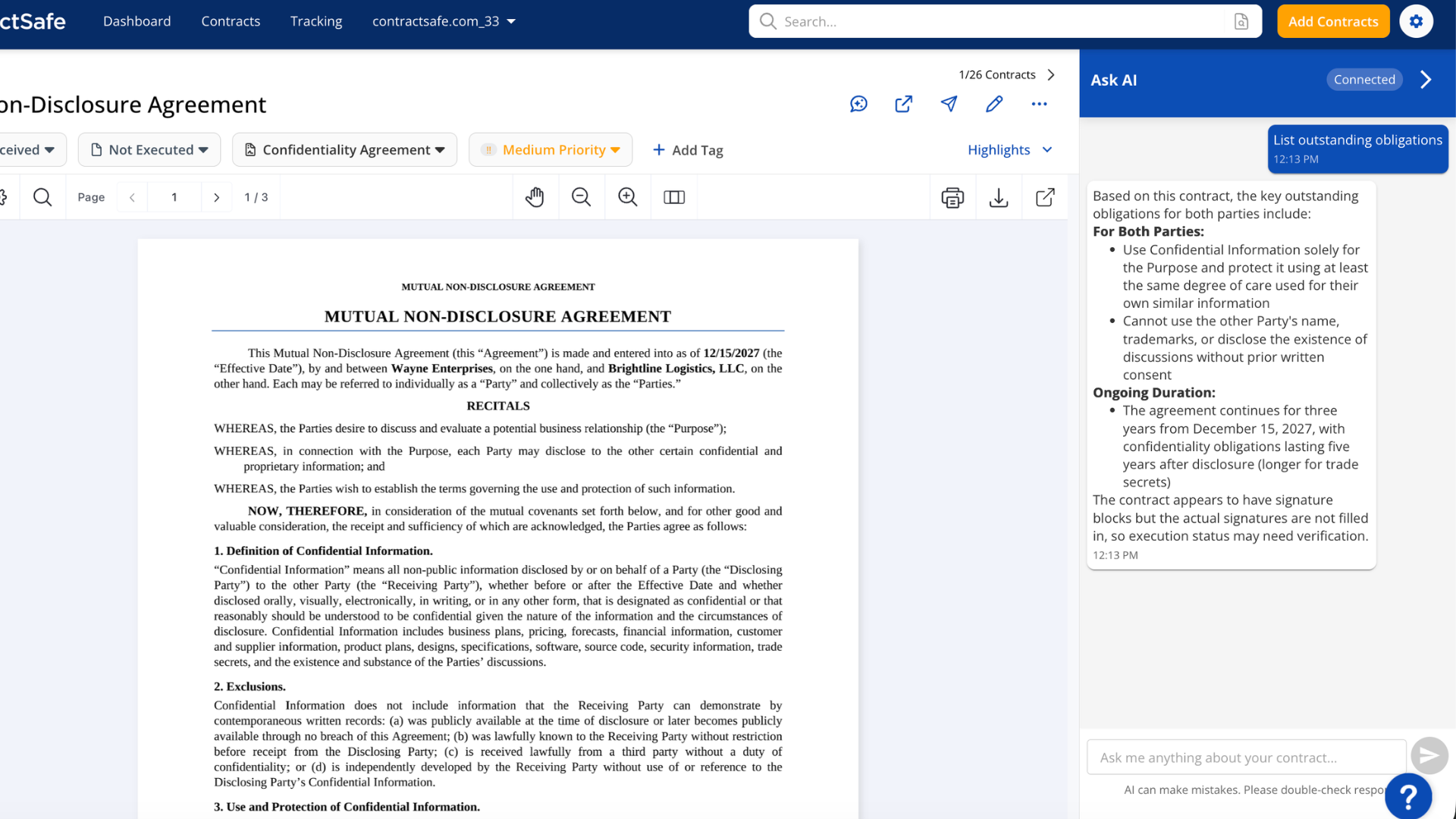Click the Non-Disclosure Agreement title

click(133, 104)
